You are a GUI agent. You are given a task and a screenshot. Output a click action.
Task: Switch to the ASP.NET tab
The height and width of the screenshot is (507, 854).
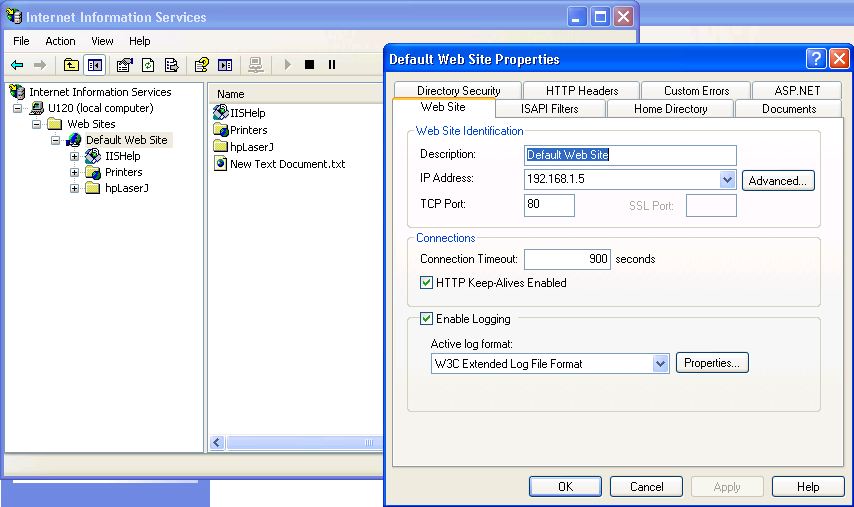(797, 90)
